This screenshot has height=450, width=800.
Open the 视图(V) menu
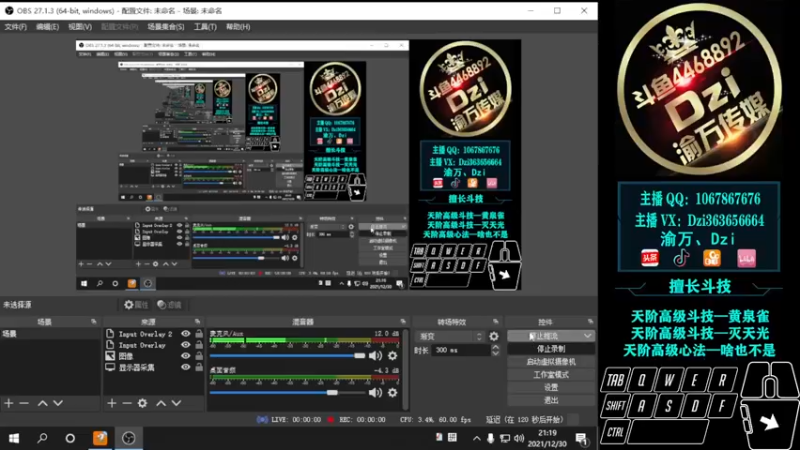tap(80, 27)
